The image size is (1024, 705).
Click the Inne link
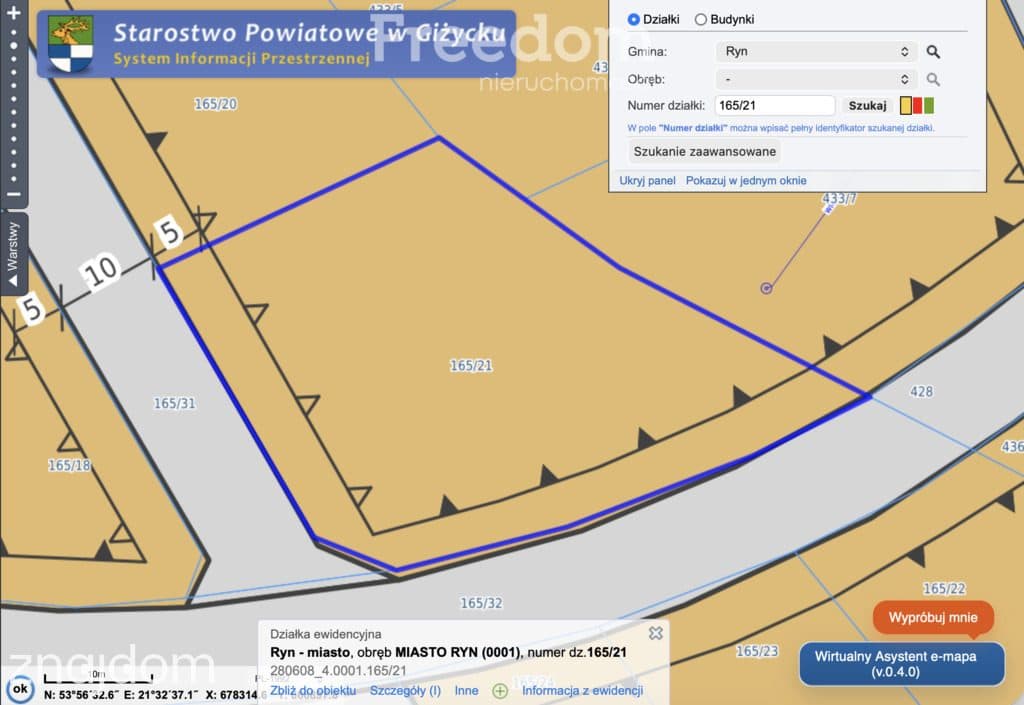(466, 691)
